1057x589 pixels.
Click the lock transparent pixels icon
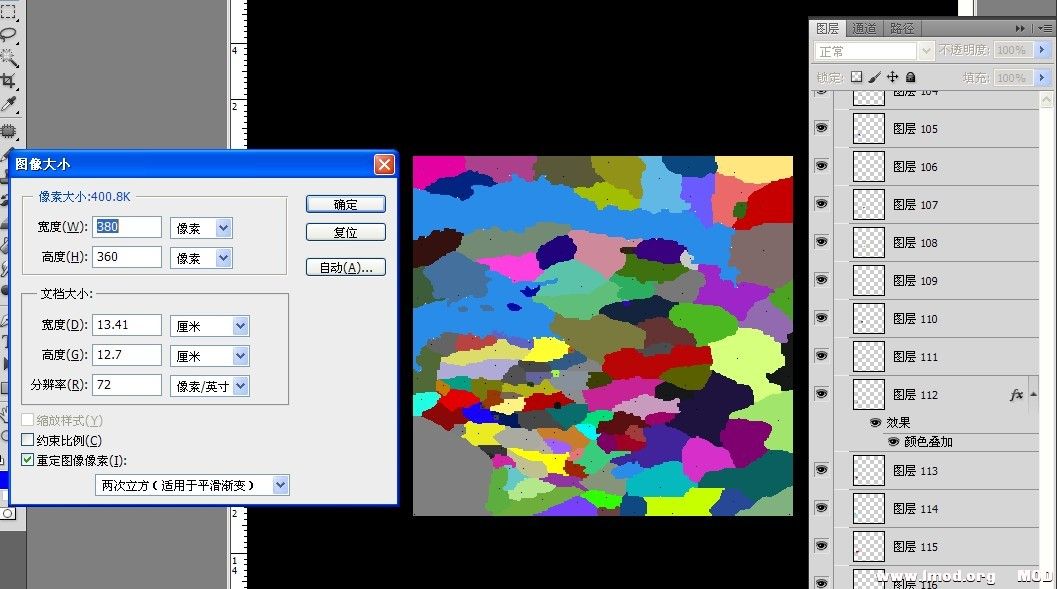coord(856,77)
